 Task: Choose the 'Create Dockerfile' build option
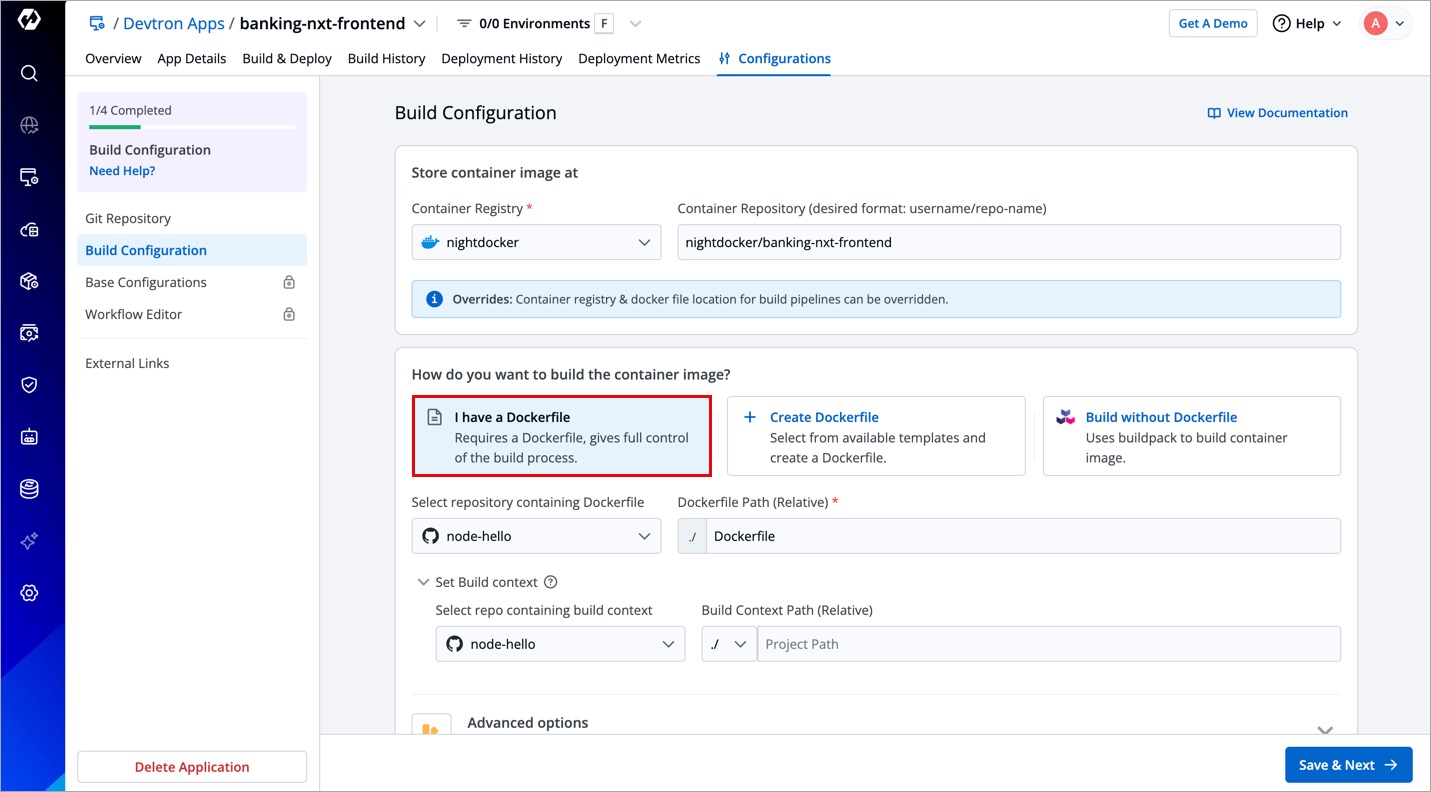[x=875, y=436]
